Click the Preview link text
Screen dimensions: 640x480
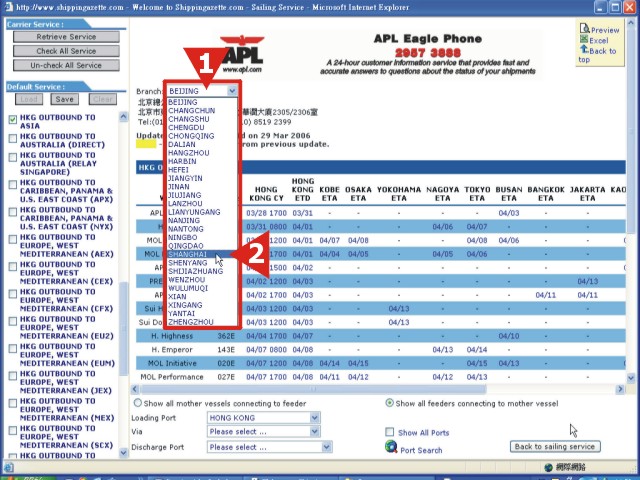tap(605, 30)
